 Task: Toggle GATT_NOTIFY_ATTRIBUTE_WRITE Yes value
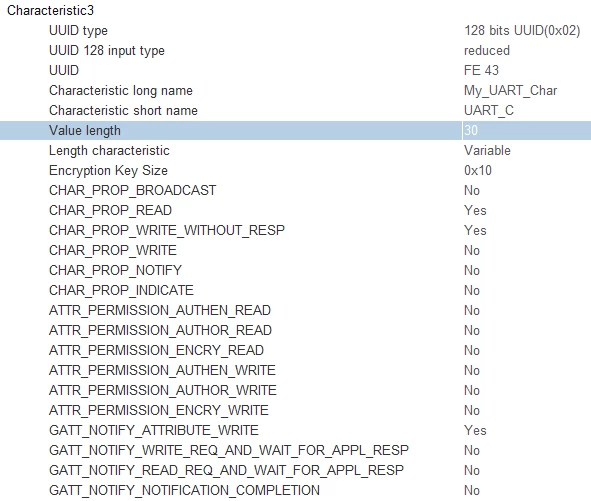(x=475, y=430)
